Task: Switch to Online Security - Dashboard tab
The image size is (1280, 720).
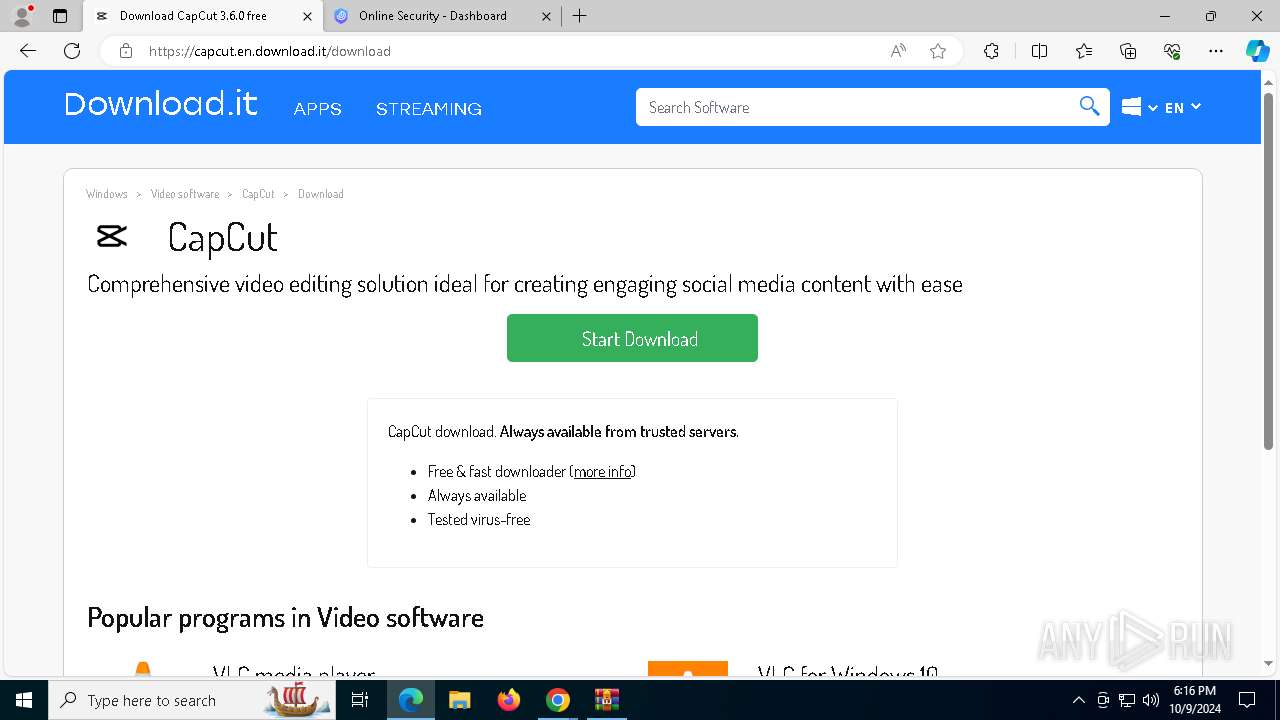Action: [443, 16]
